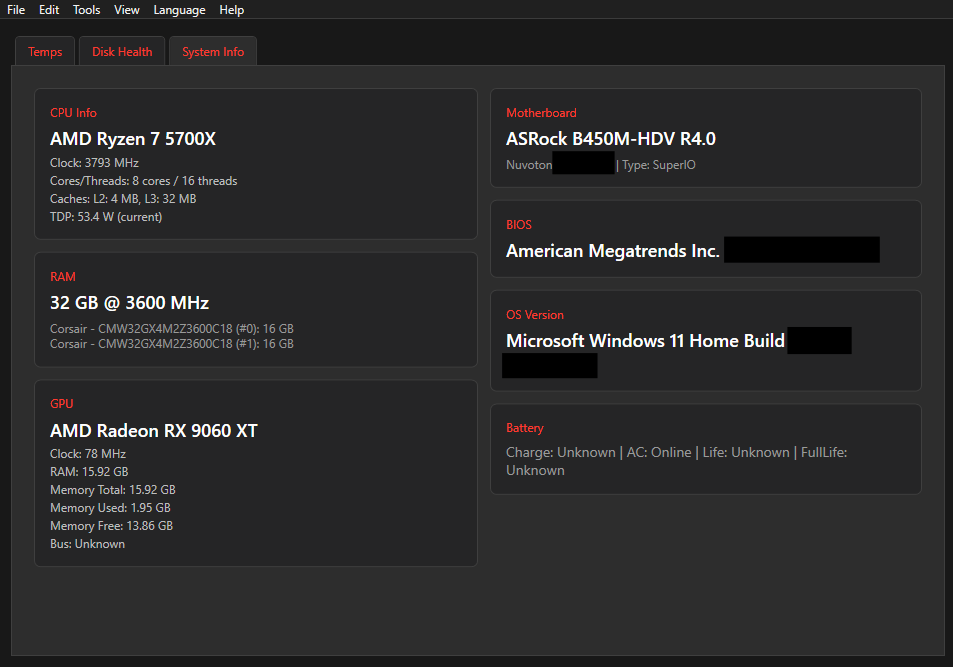
Task: Click the RAM heading
Action: 63,277
